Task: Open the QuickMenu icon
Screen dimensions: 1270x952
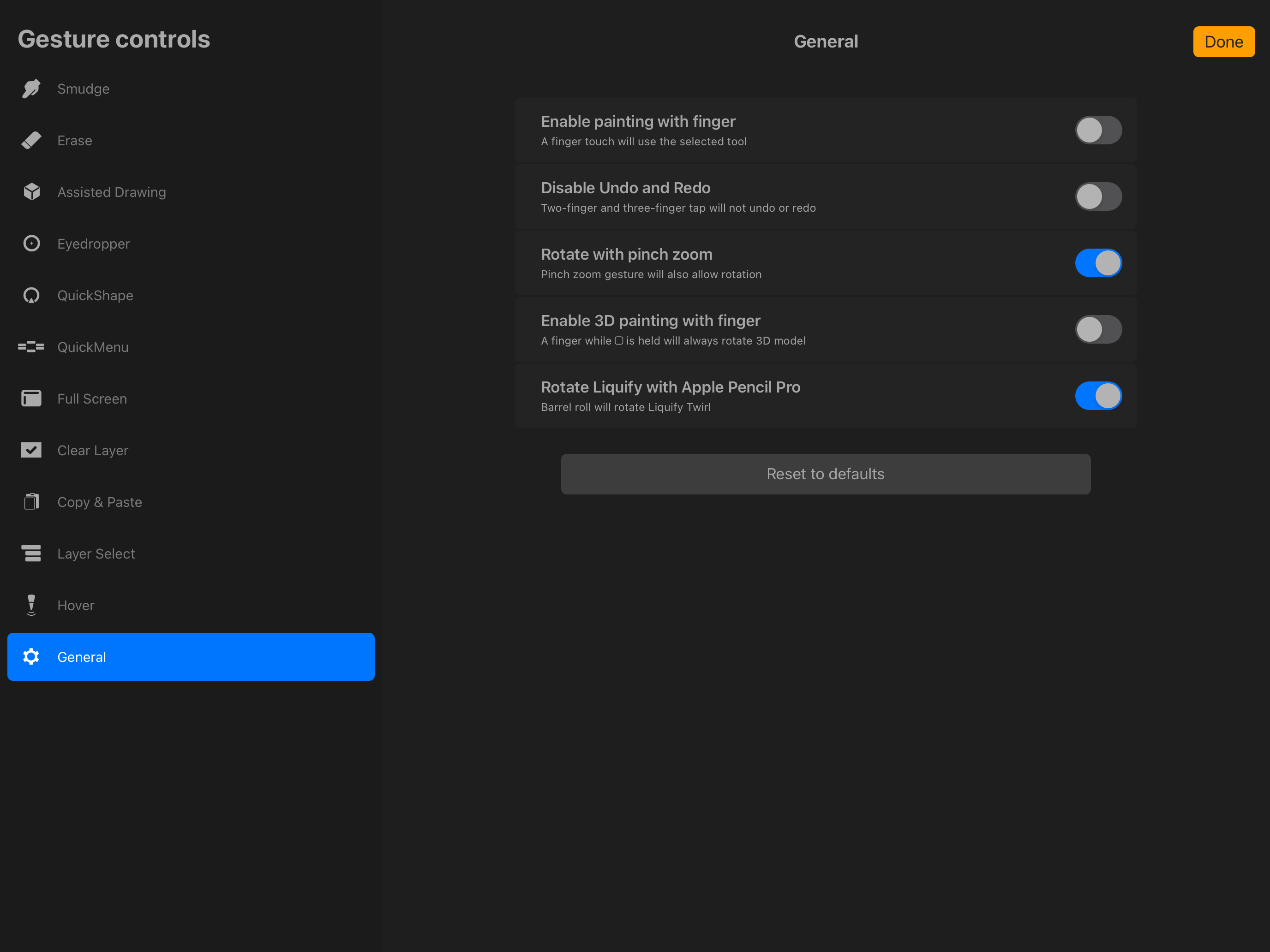Action: (31, 346)
